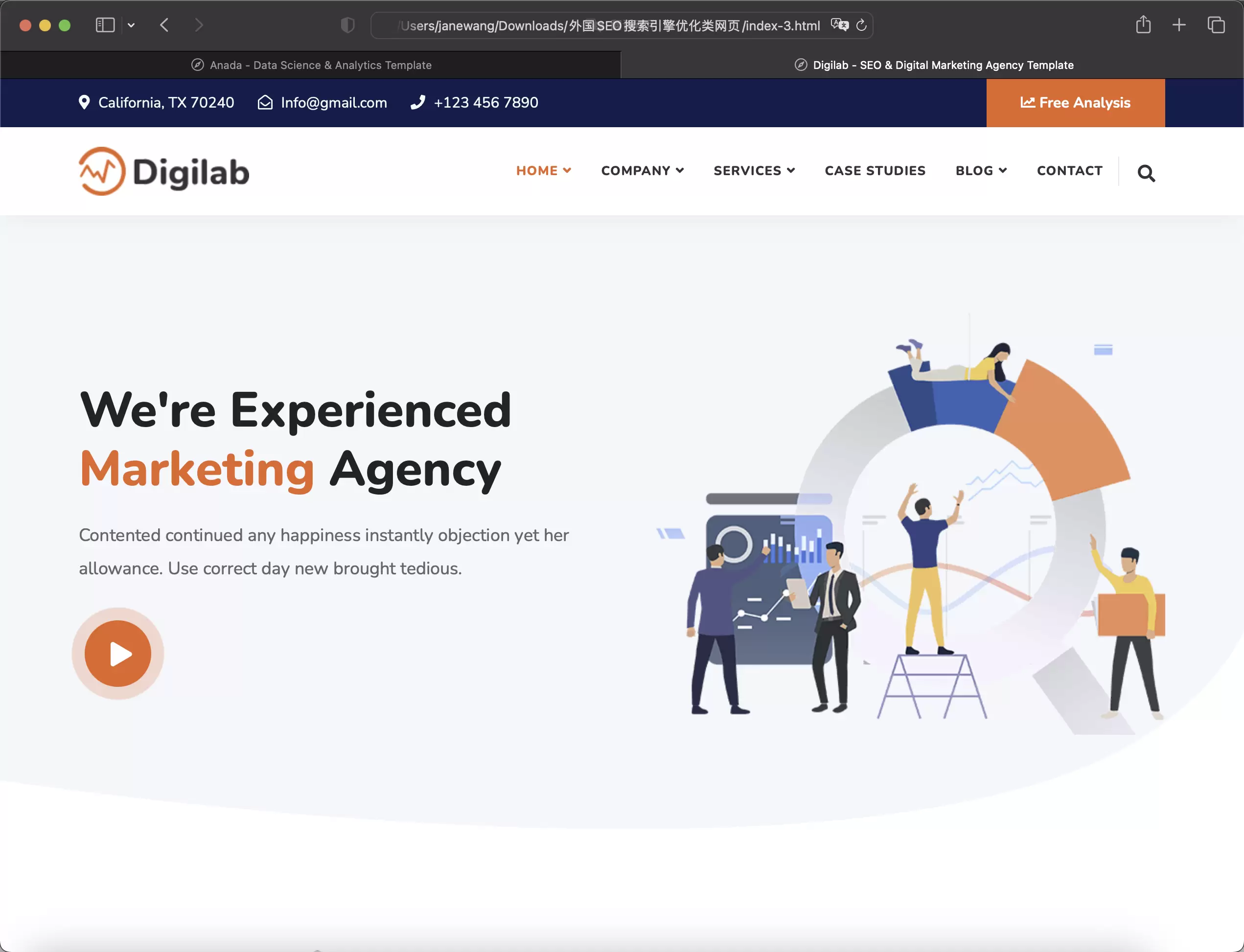This screenshot has width=1244, height=952.
Task: Select the CONTACT menu item
Action: pyautogui.click(x=1069, y=171)
